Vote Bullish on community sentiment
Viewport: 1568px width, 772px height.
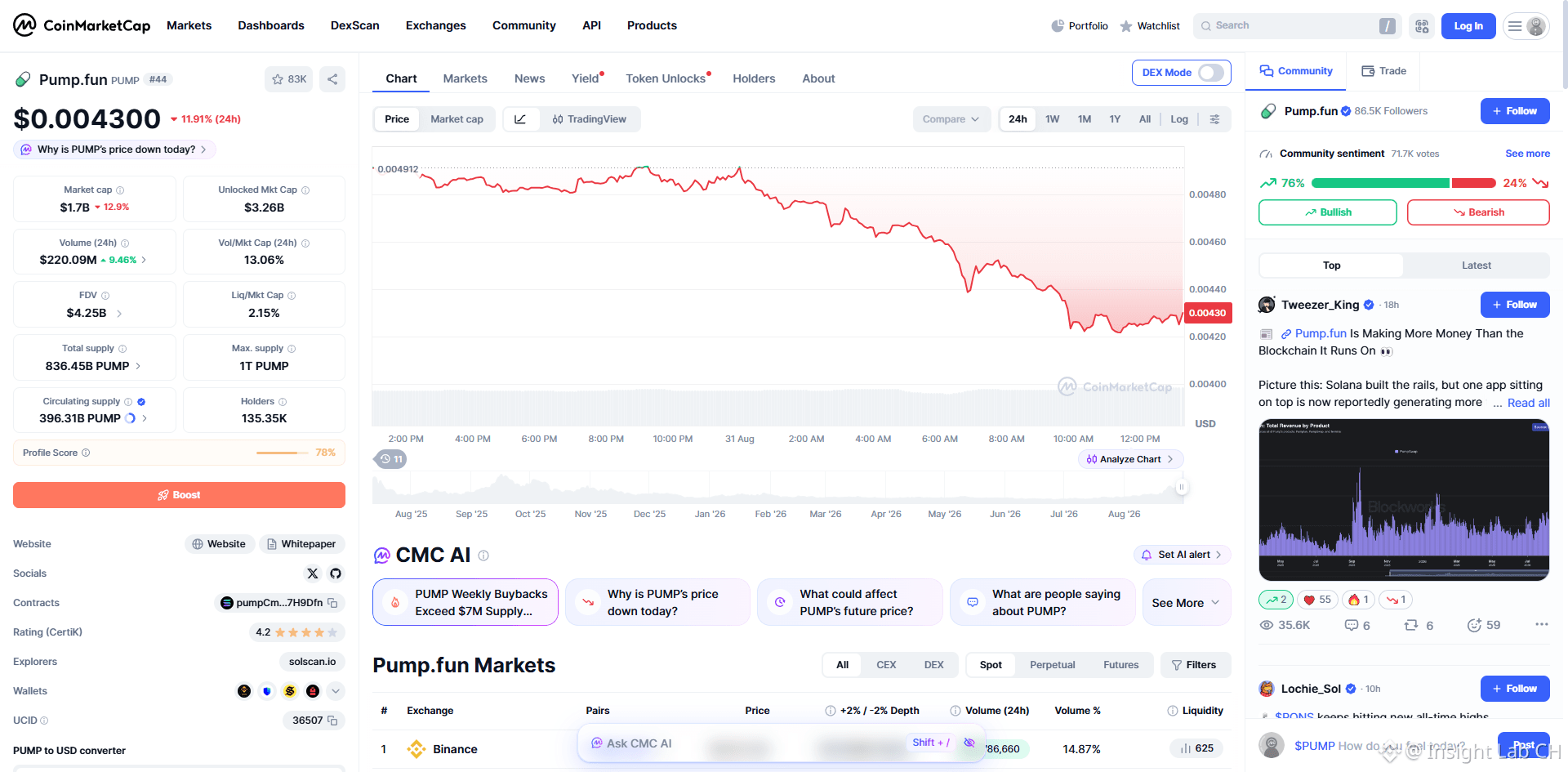tap(1328, 212)
